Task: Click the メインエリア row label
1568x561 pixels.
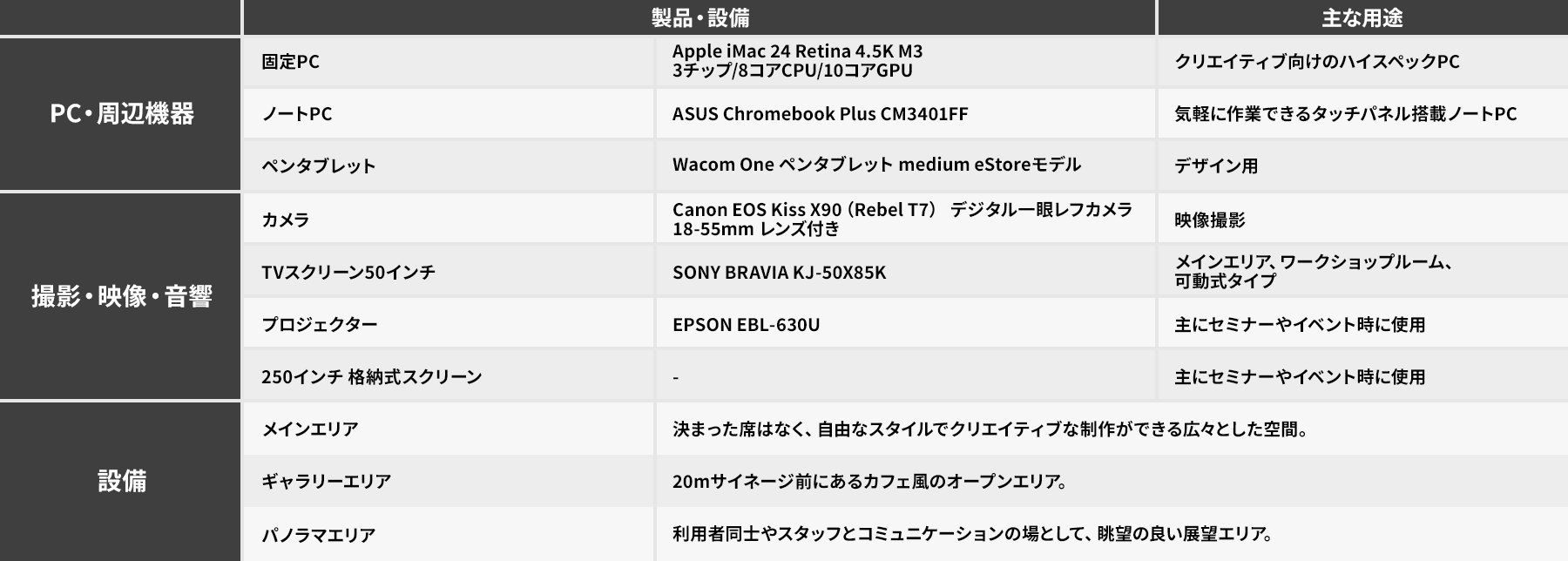Action: click(x=310, y=429)
